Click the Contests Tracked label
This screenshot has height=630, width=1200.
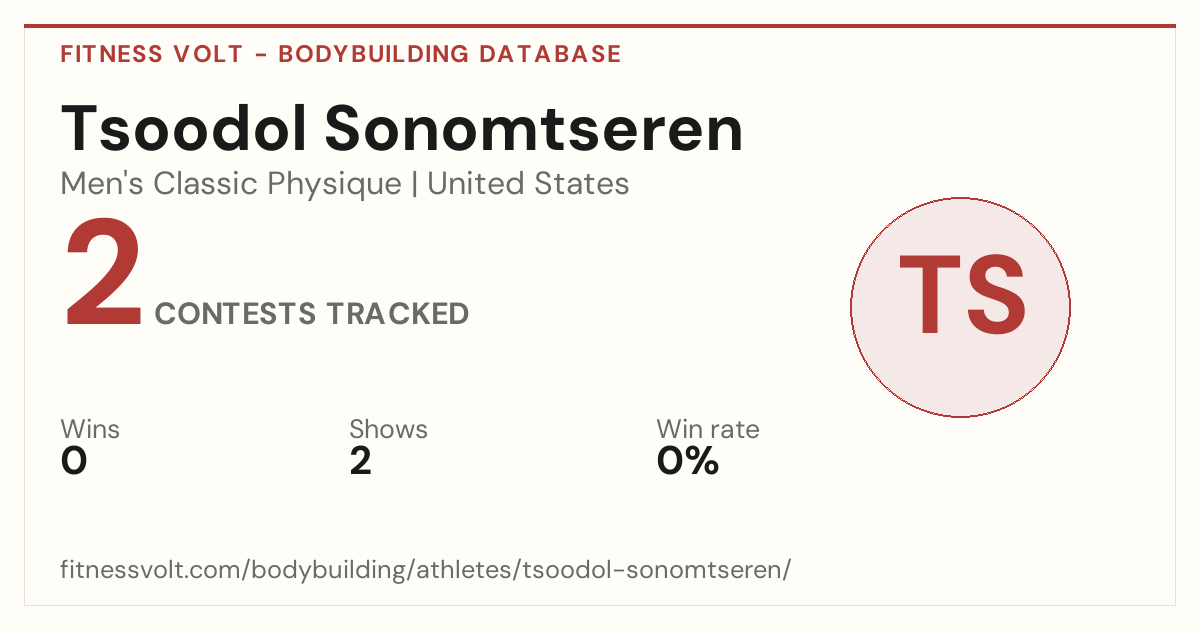[x=312, y=314]
